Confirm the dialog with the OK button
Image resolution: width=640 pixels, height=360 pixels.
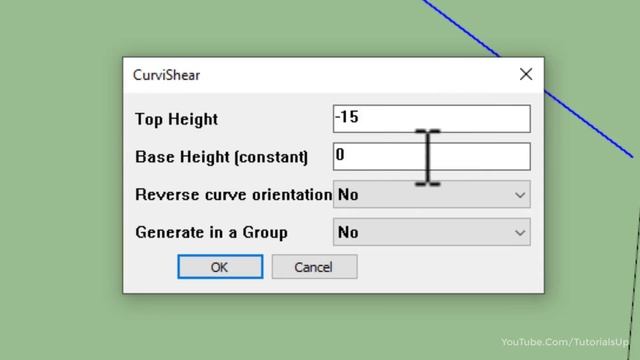coord(220,267)
